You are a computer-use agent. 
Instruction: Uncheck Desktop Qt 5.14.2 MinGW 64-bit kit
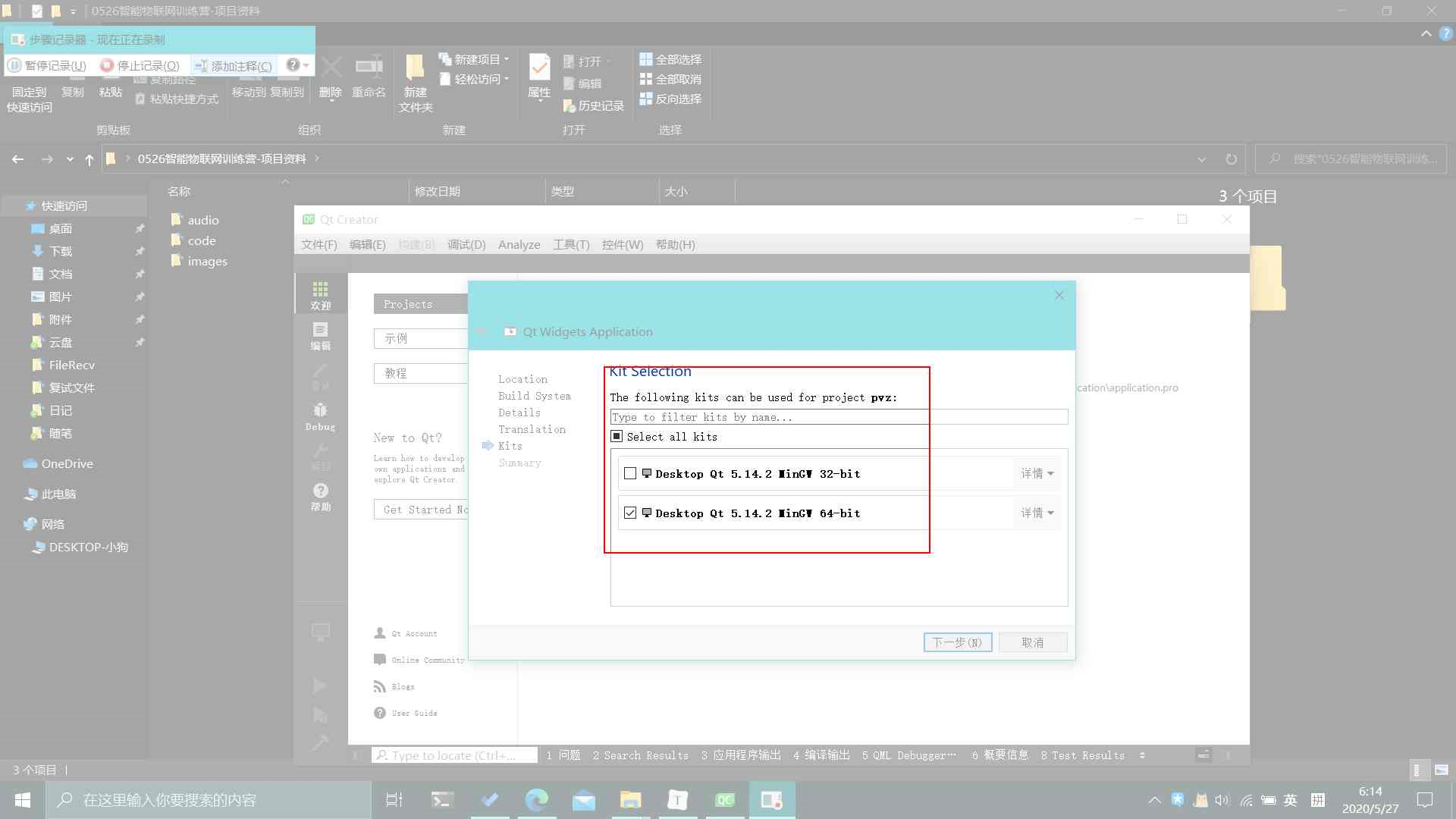(630, 513)
